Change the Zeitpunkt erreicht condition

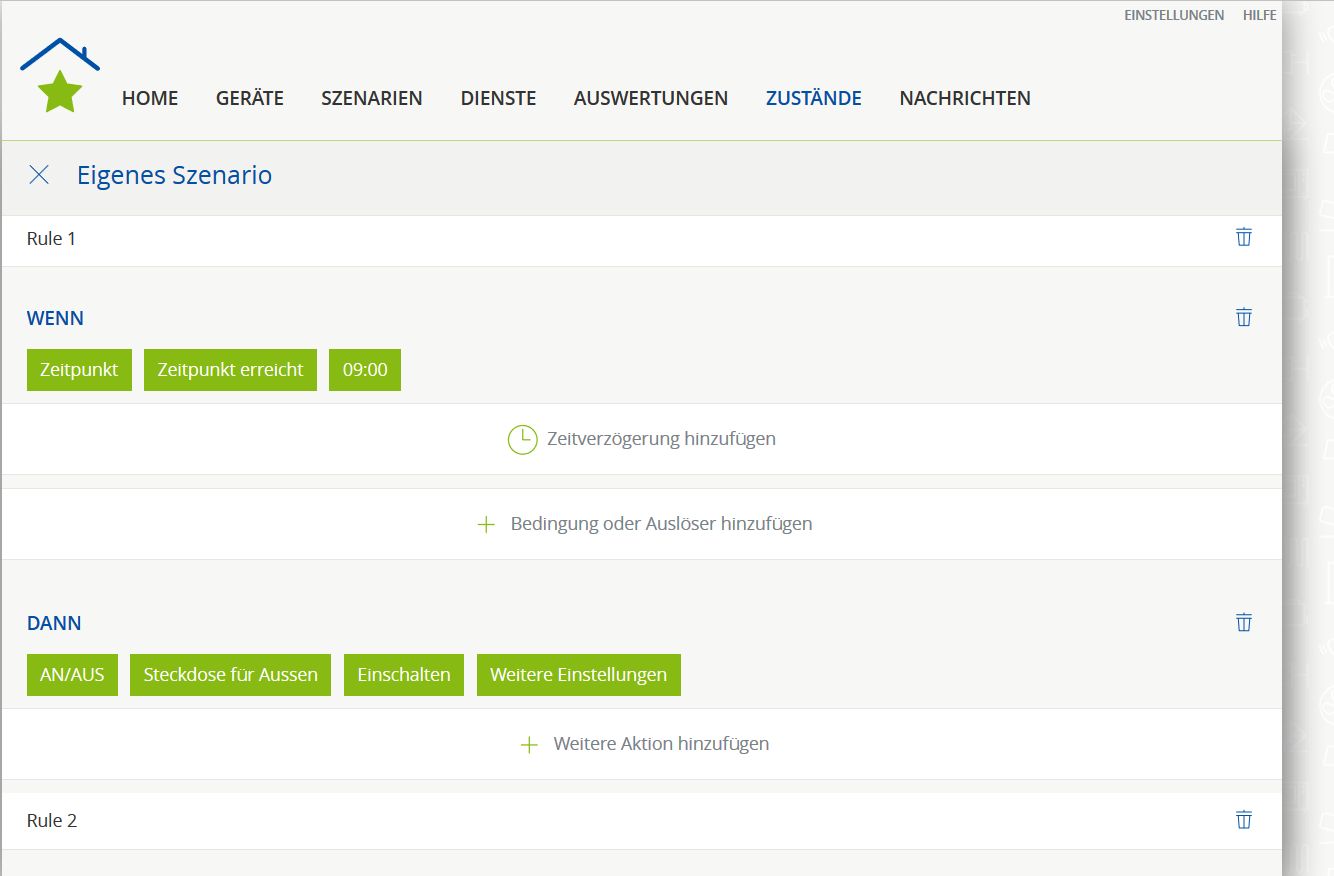(x=230, y=370)
